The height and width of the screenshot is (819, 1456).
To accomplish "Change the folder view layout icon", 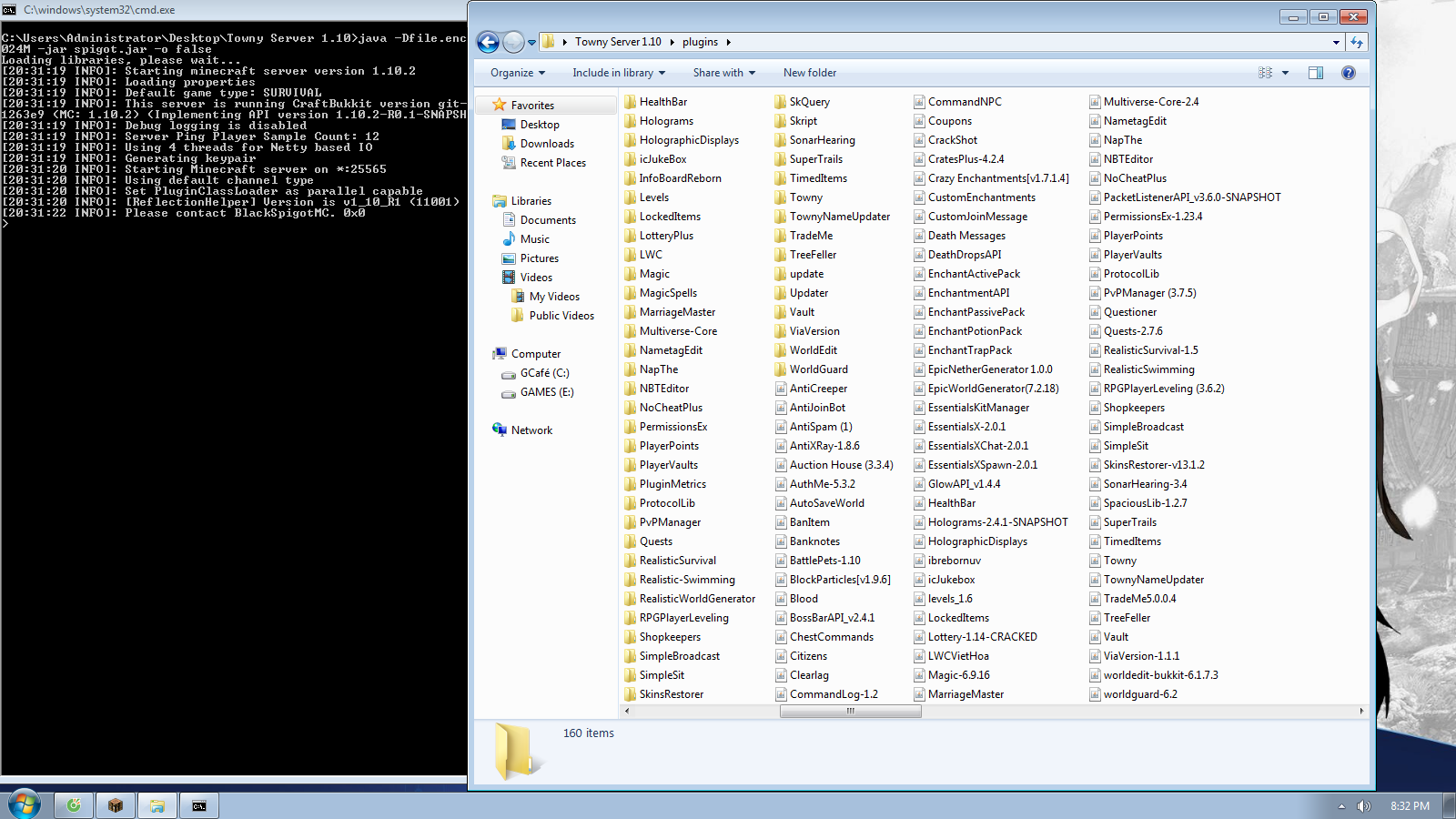I will click(1265, 73).
